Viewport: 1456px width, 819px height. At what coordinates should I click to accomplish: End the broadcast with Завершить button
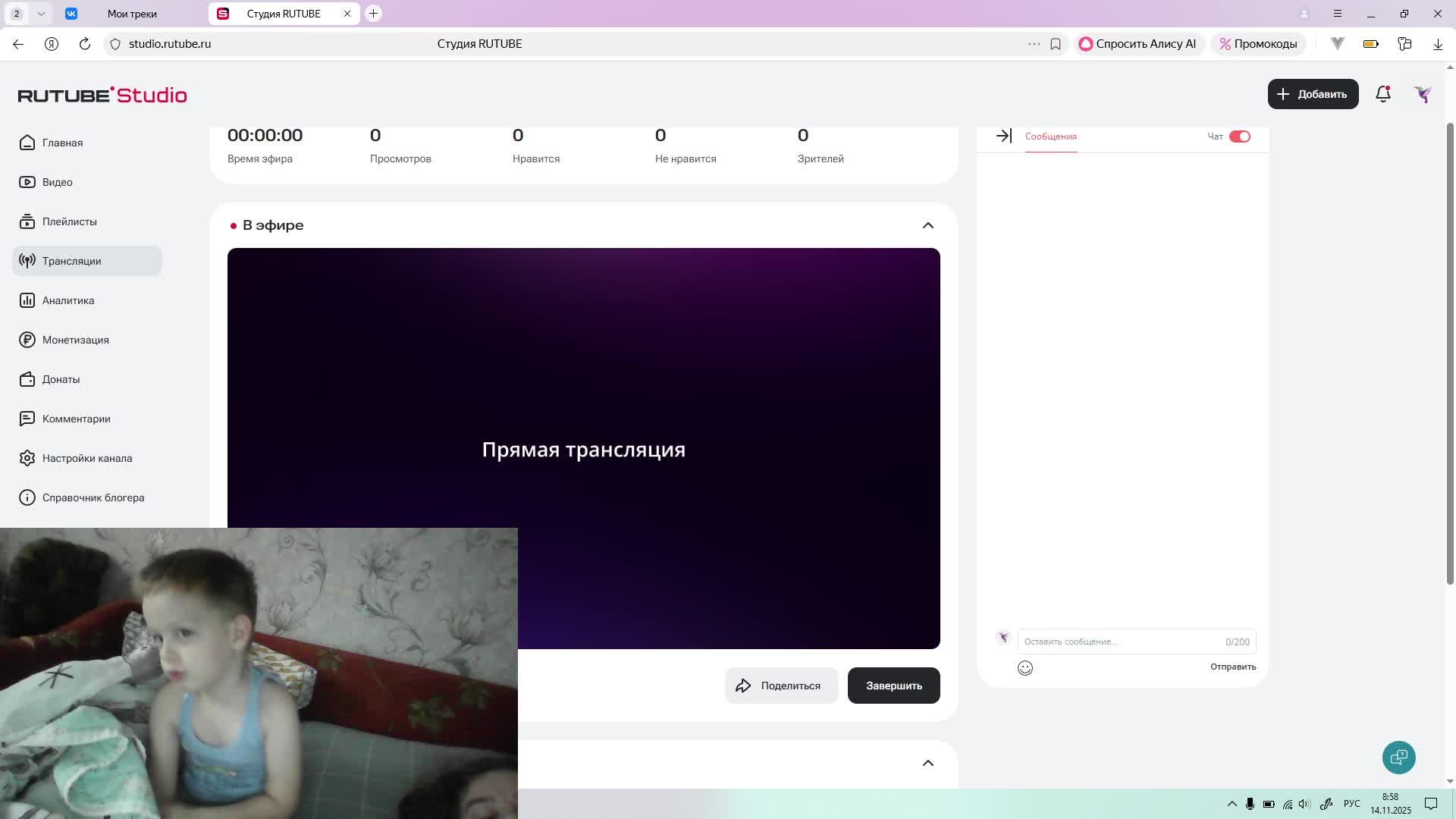click(x=893, y=685)
